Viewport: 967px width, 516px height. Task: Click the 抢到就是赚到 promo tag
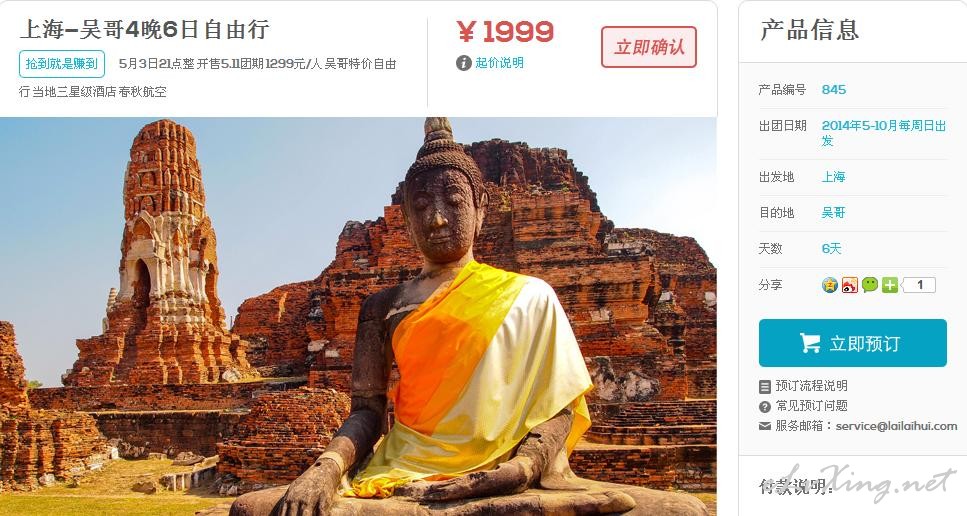(62, 64)
